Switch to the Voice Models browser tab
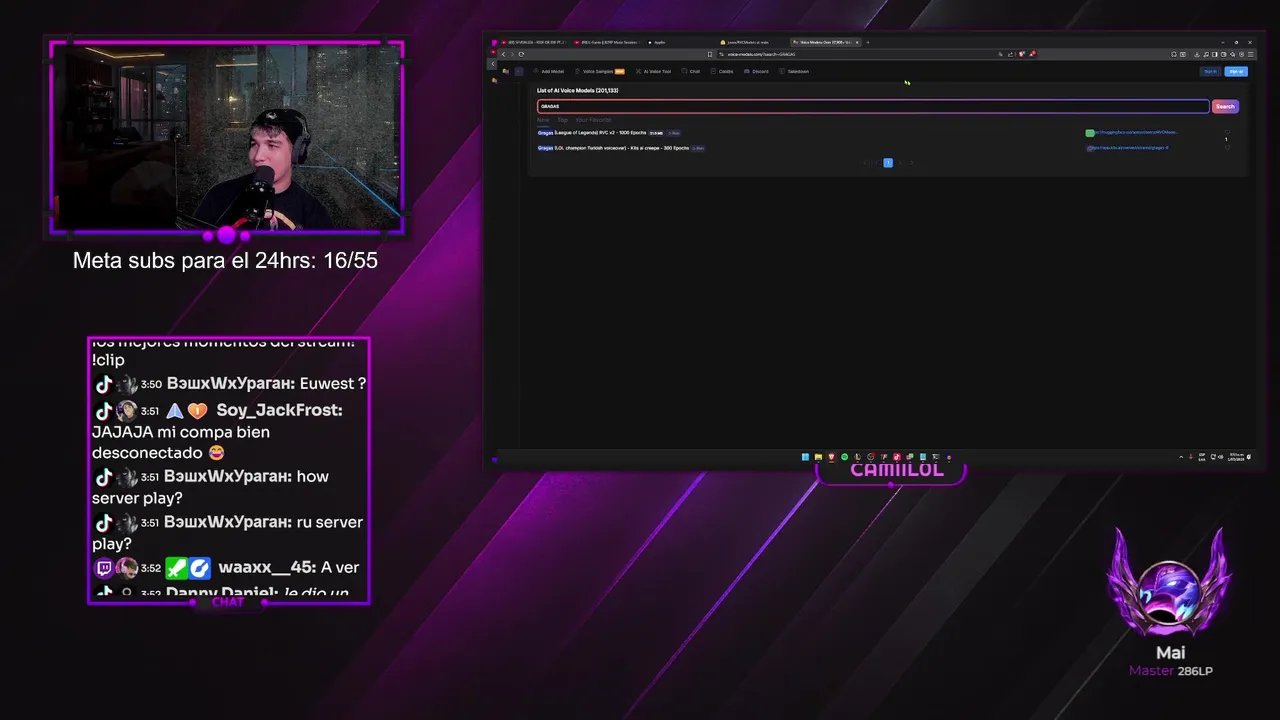1280x720 pixels. click(825, 42)
